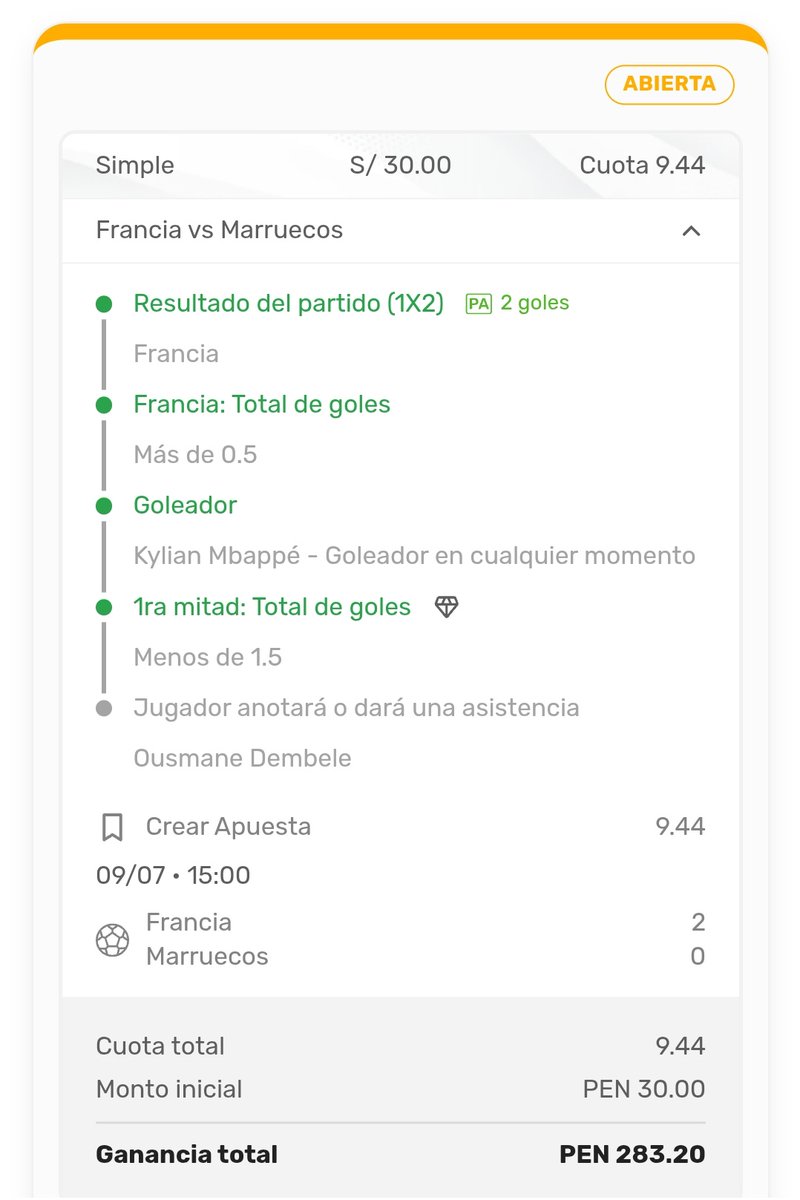Screen dimensions: 800x1200
Task: Select green dot for Resultado del partido
Action: pos(104,304)
